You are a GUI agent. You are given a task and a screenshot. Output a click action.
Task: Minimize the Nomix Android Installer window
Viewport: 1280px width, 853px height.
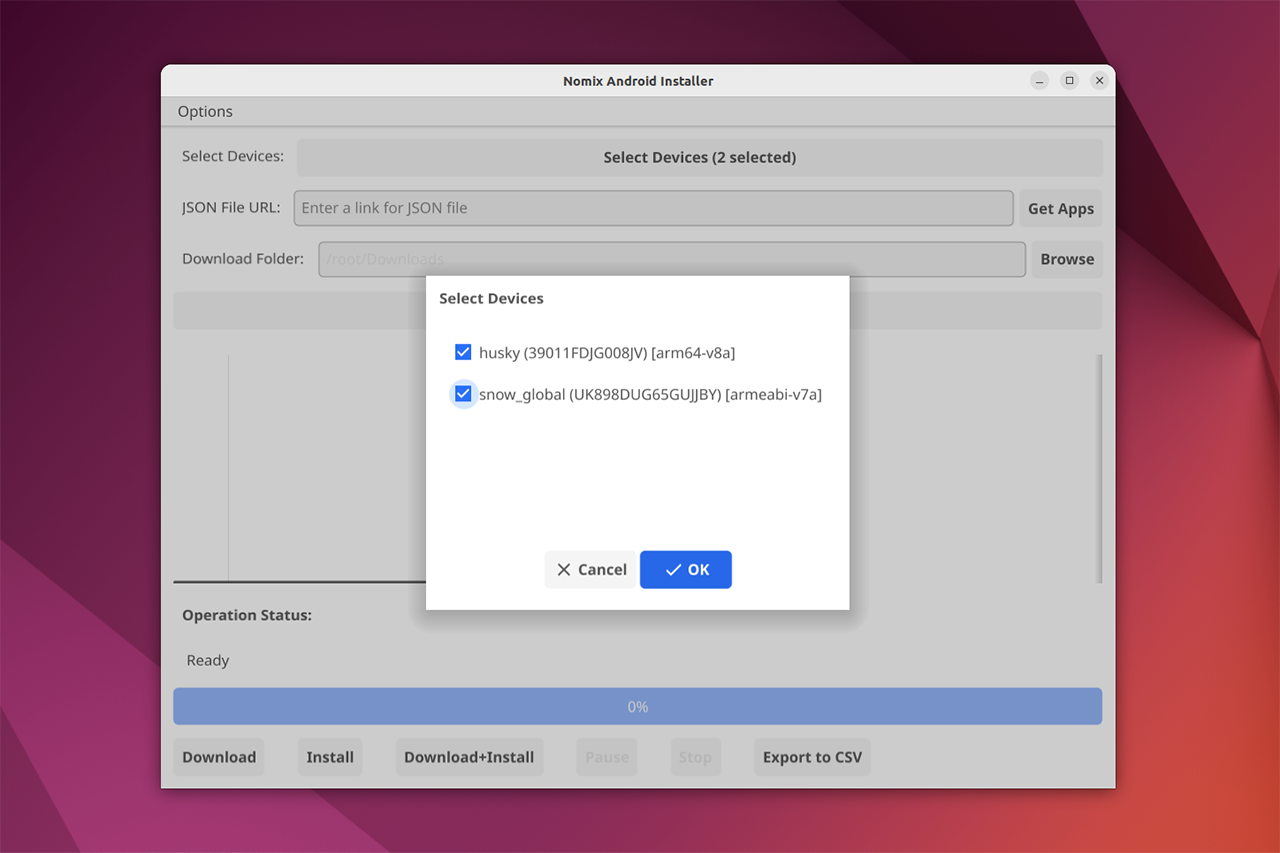[x=1040, y=81]
